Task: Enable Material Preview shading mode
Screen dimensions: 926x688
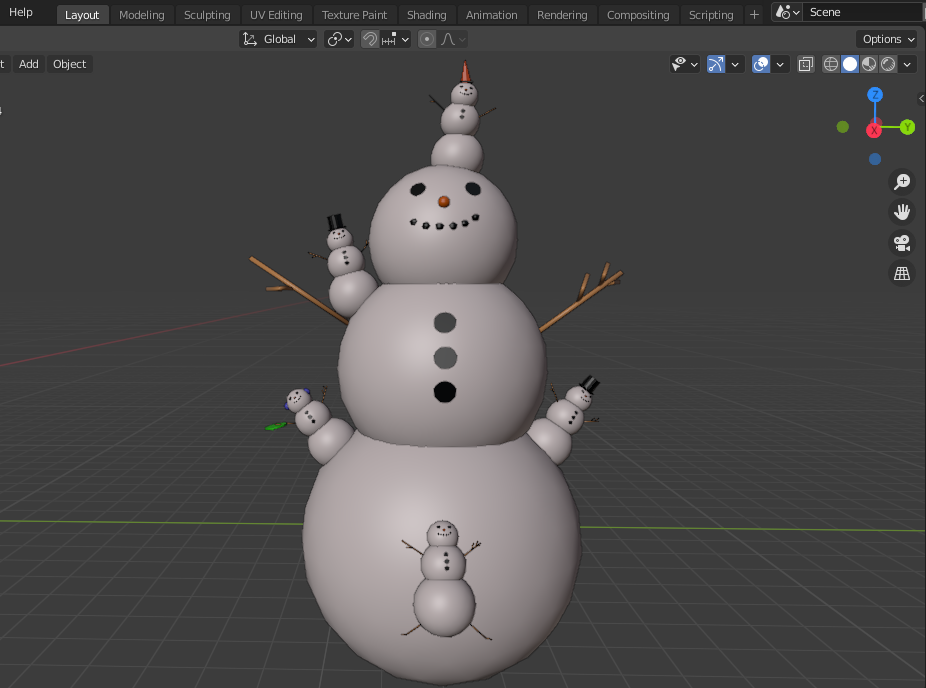Action: 869,63
